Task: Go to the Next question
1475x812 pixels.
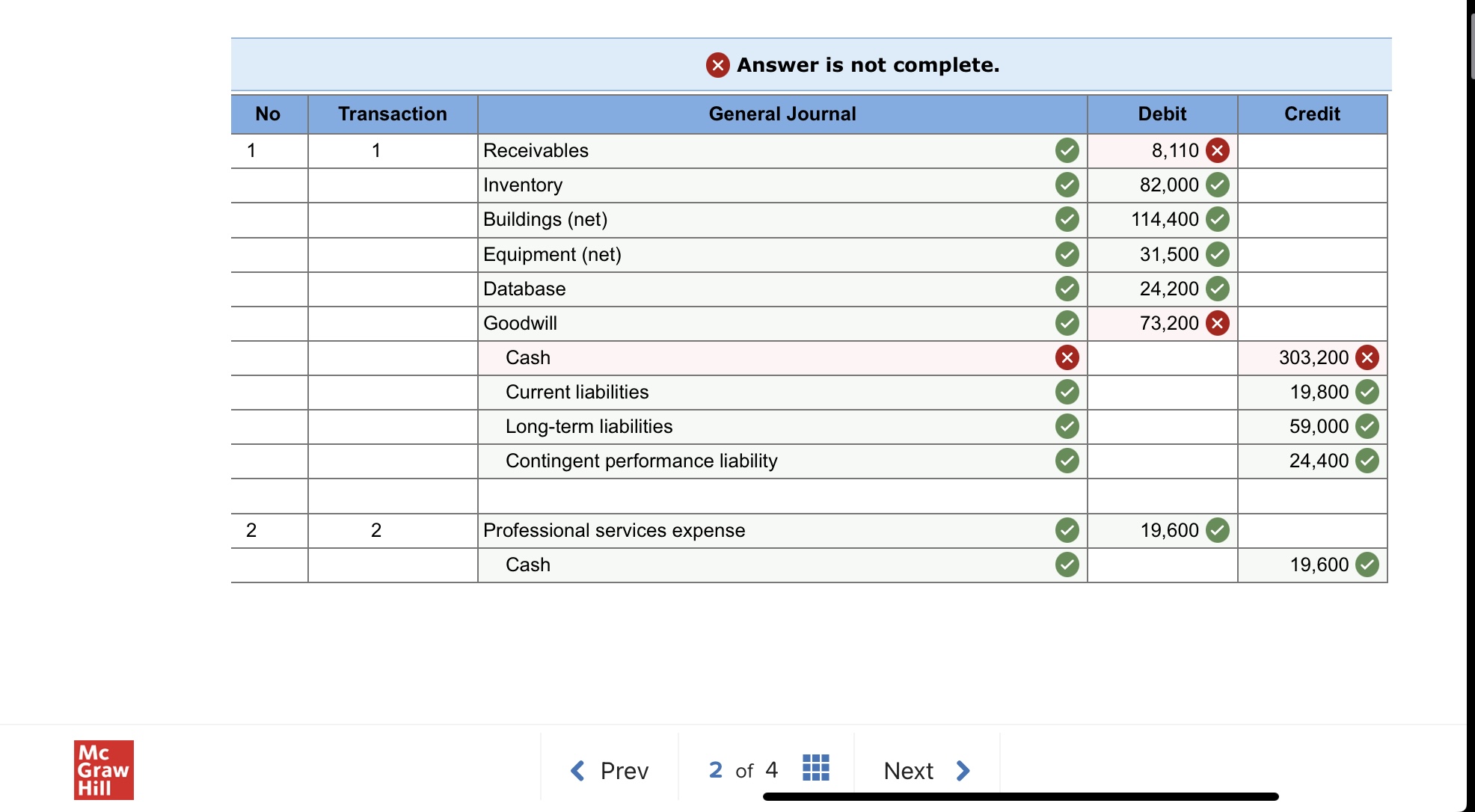Action: click(926, 770)
